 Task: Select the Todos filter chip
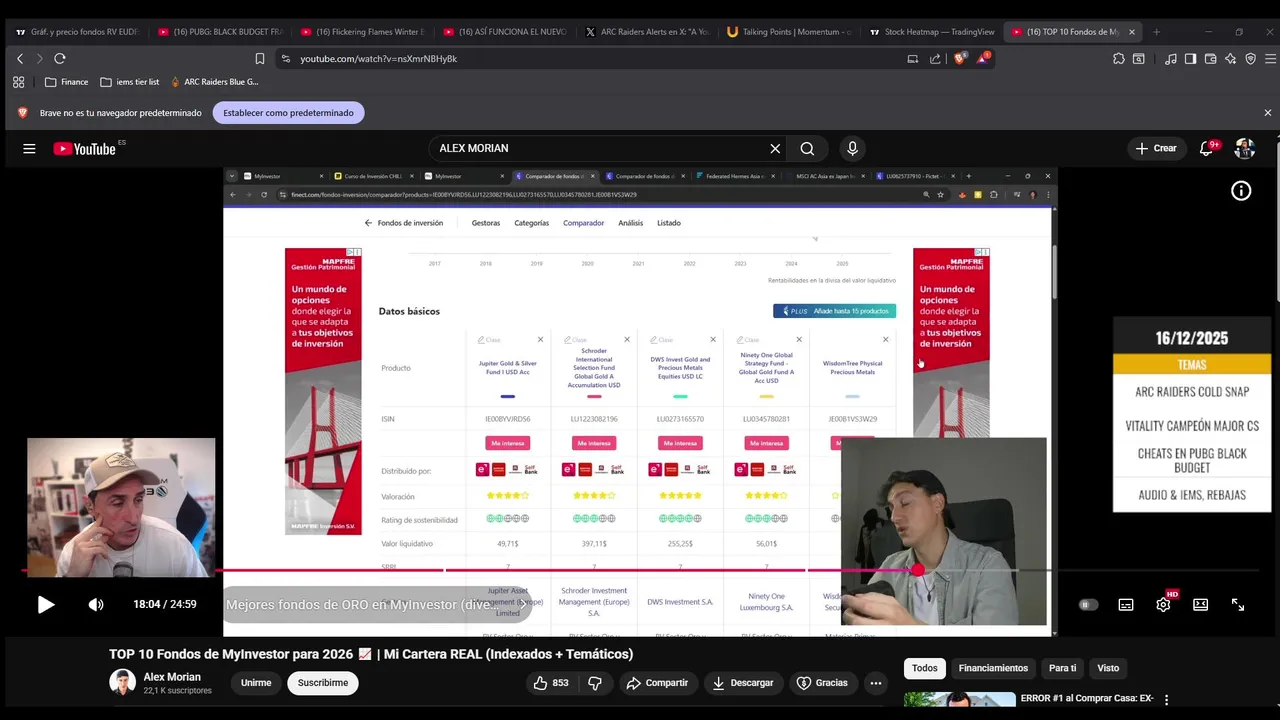[x=925, y=668]
